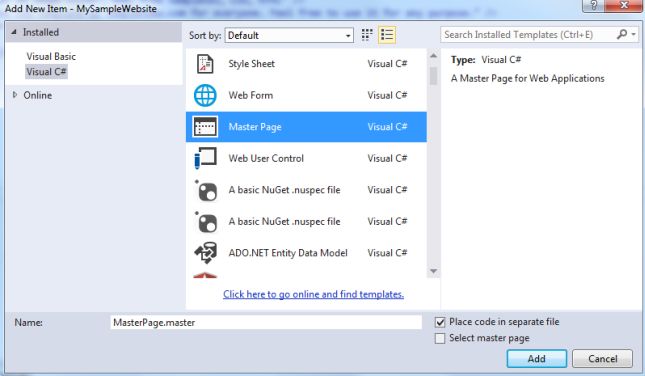Open the Sort by Default dropdown
This screenshot has height=376, width=645.
[289, 35]
